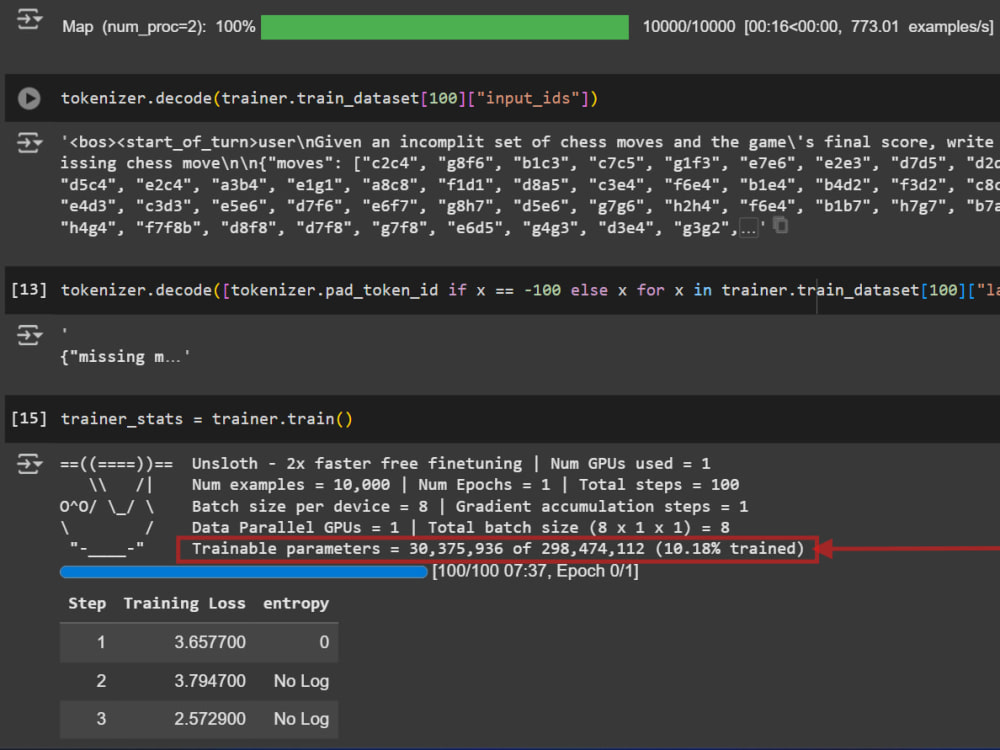Click step number 1 in the table
The height and width of the screenshot is (750, 1000).
(101, 642)
